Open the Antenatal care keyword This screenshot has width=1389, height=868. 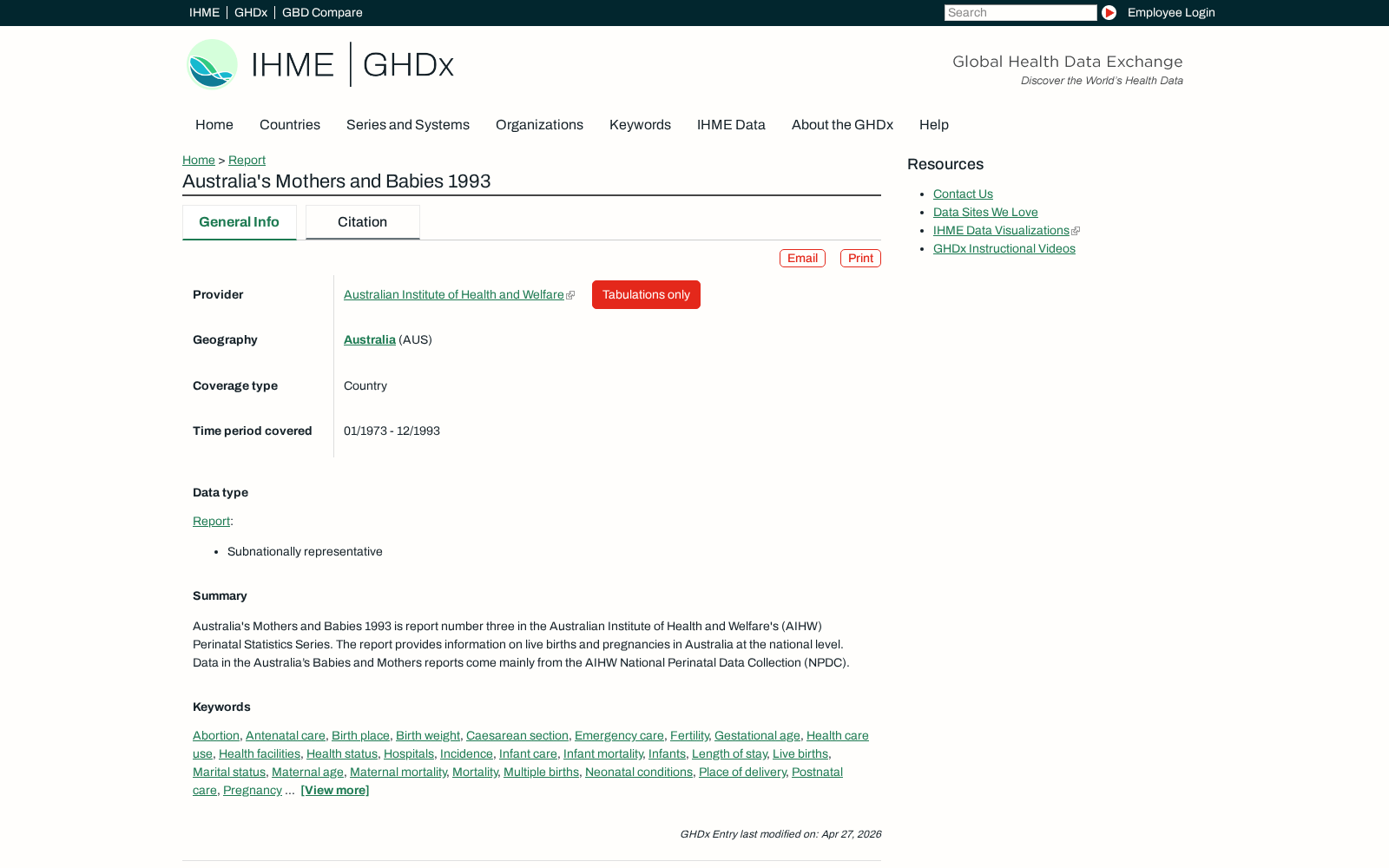[x=286, y=735]
